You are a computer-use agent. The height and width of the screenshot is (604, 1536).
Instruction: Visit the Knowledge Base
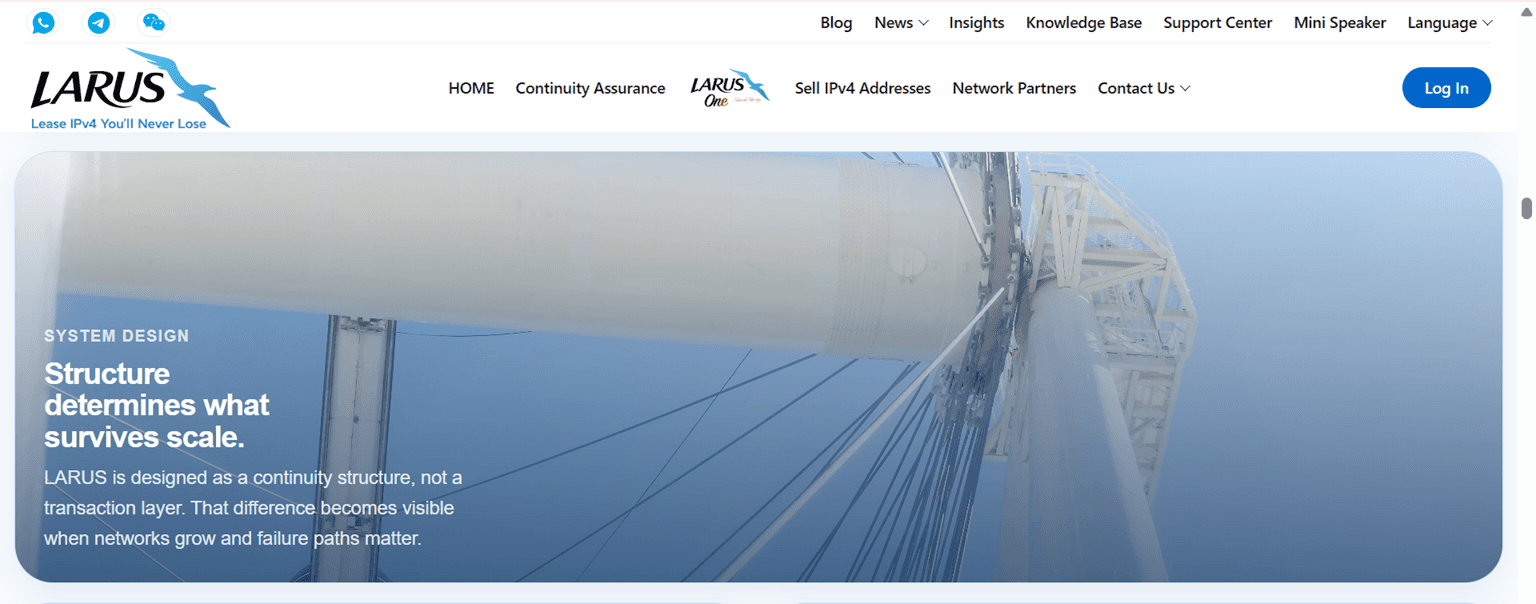coord(1084,22)
